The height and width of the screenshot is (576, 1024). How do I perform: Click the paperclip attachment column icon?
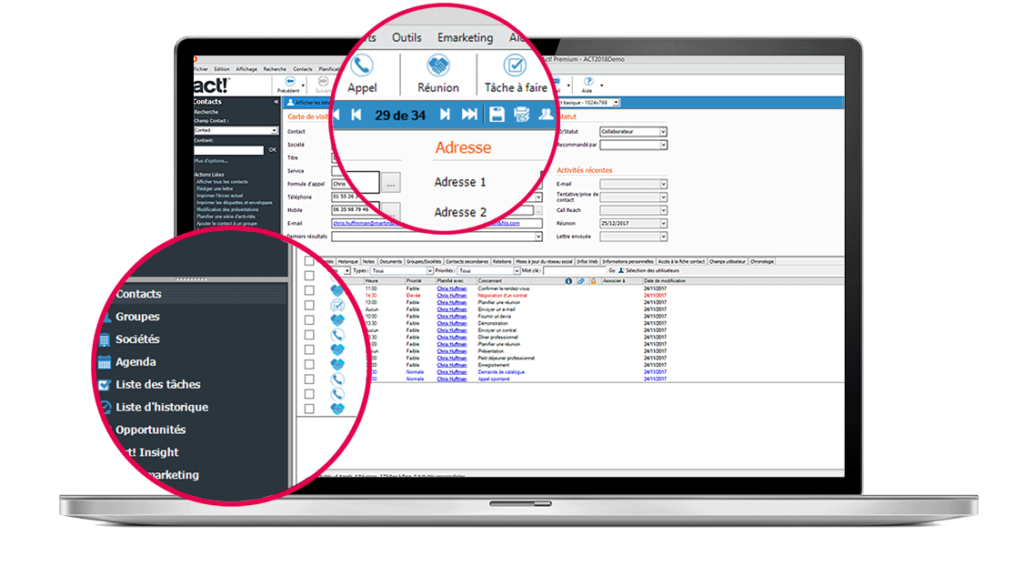(581, 281)
